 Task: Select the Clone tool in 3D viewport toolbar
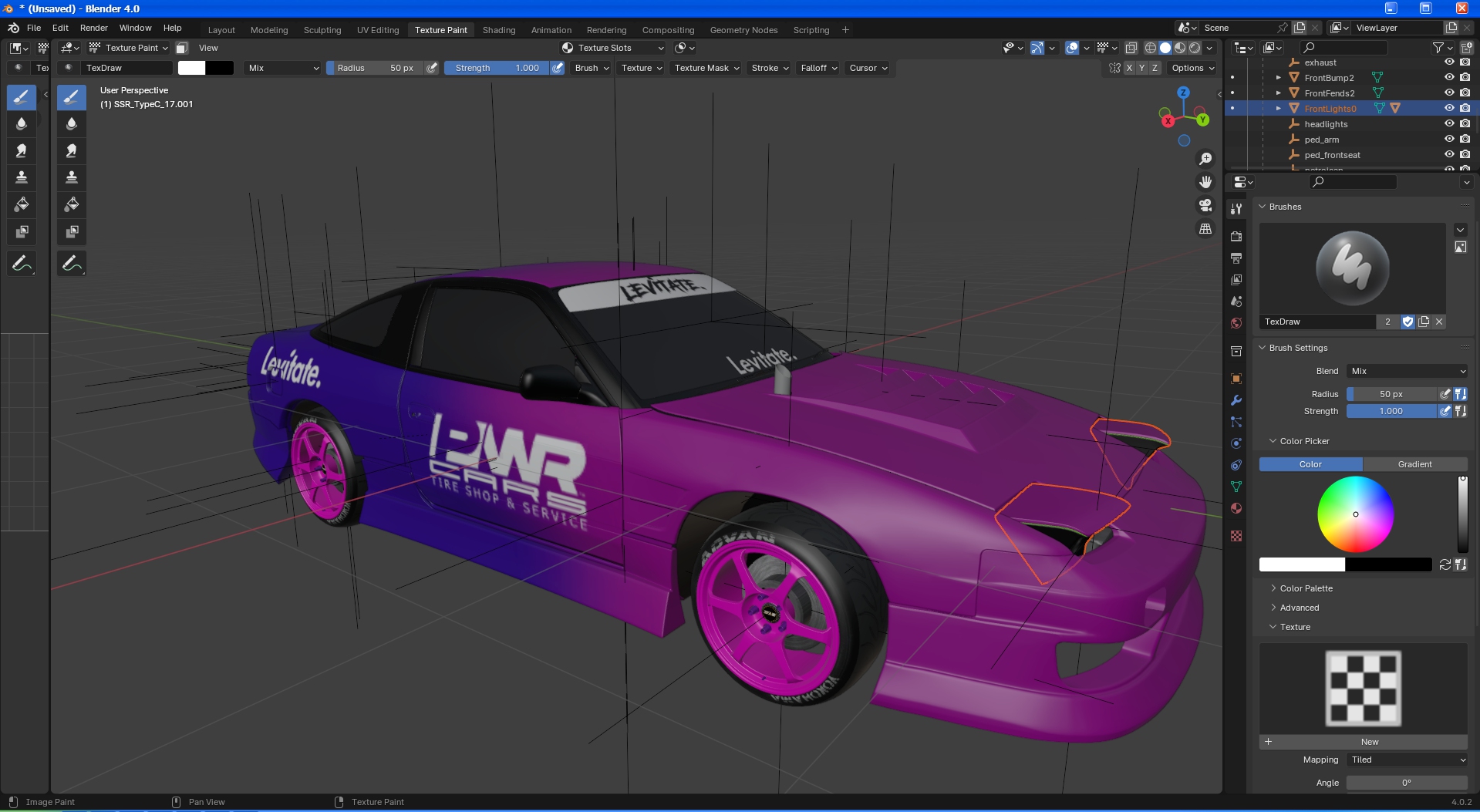(x=72, y=178)
